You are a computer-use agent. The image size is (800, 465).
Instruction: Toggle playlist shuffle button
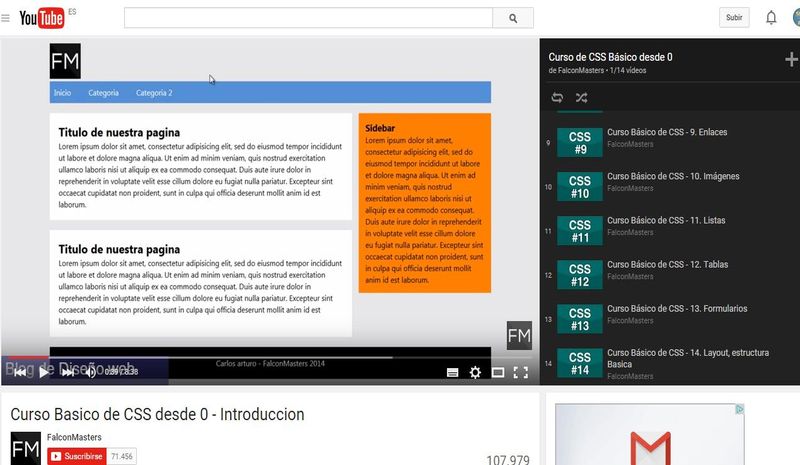tap(582, 98)
